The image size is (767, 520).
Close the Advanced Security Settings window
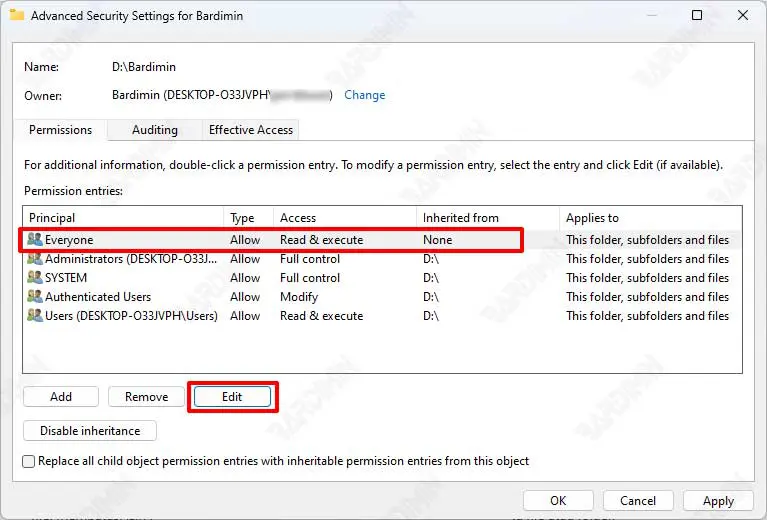[743, 15]
